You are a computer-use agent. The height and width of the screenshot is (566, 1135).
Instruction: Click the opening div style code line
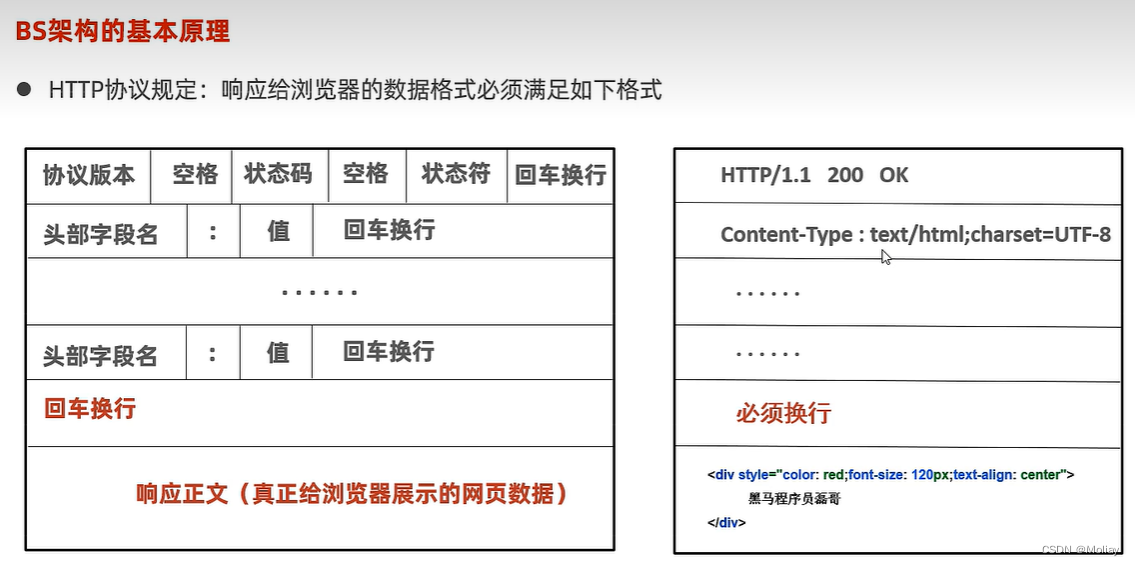tap(891, 476)
